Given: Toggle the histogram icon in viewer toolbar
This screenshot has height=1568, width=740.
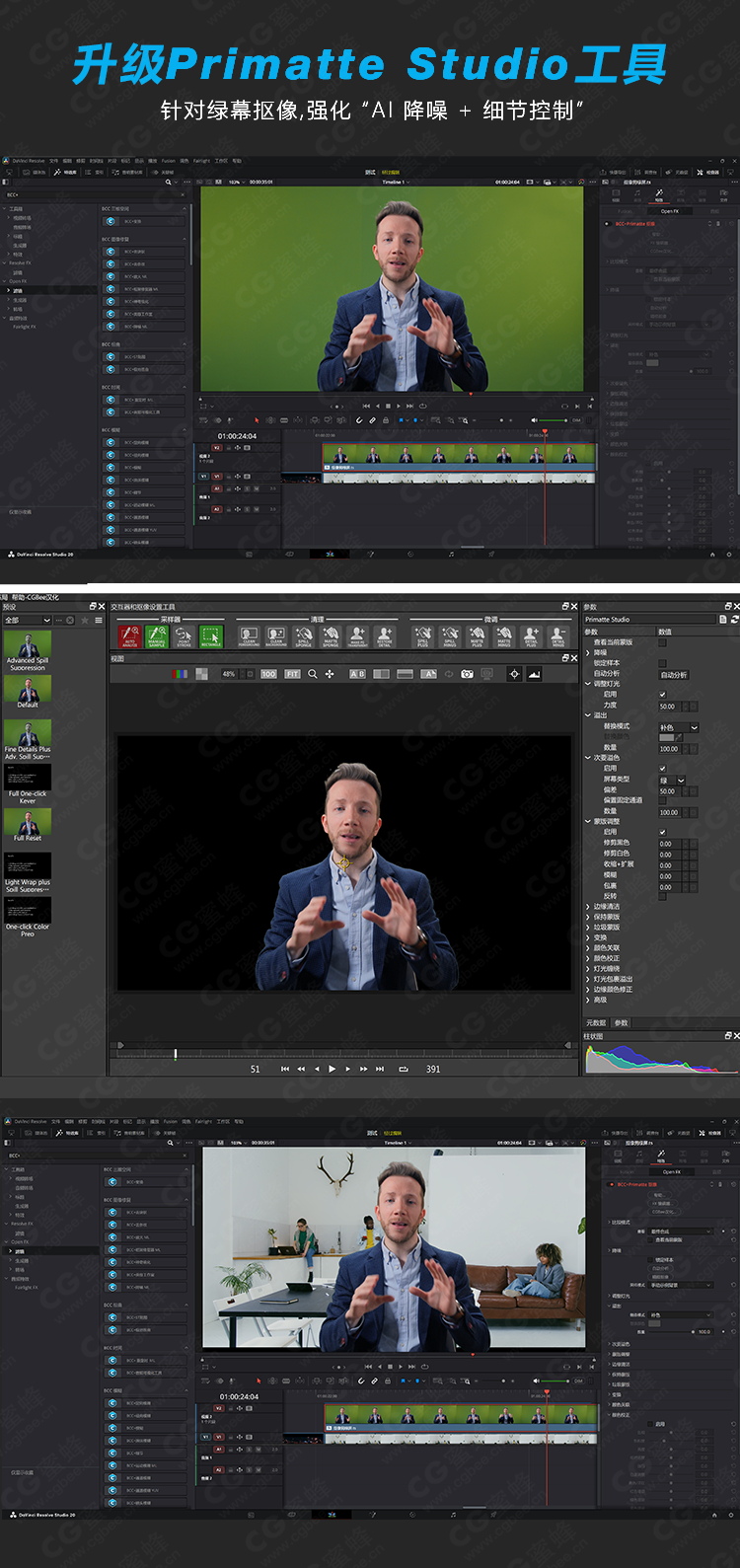Looking at the screenshot, I should 535,674.
